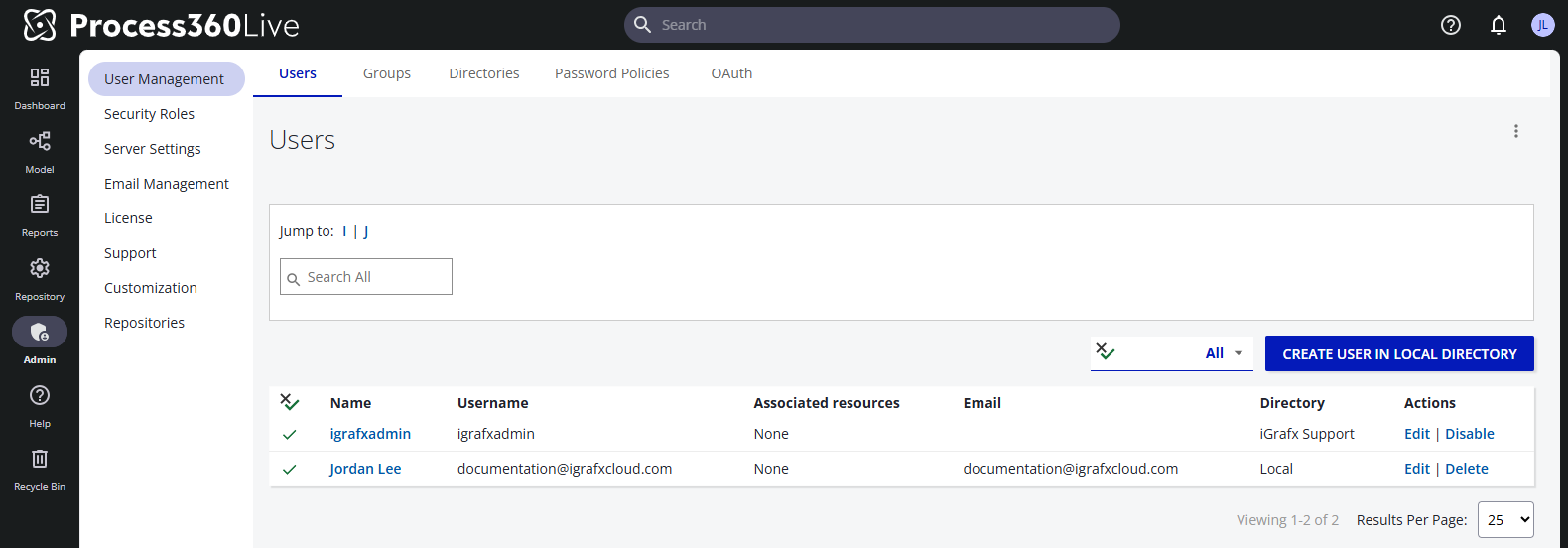Click the magnifier icon in Search All box
The image size is (1568, 548).
(x=294, y=279)
